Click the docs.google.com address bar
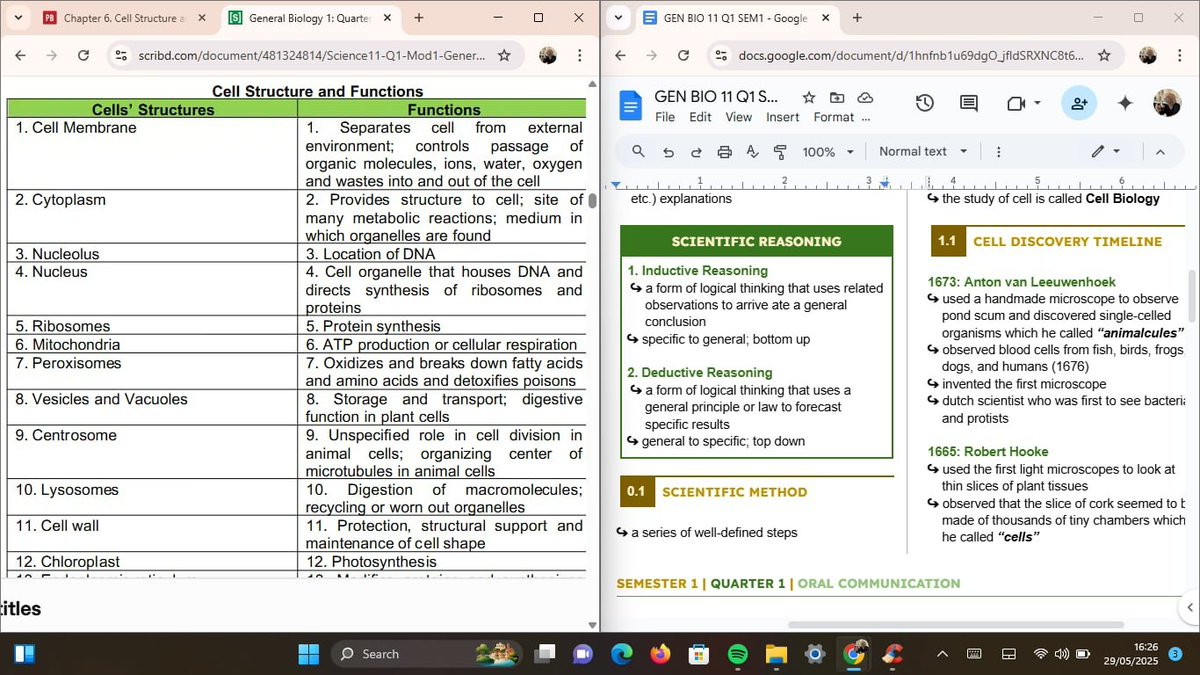The image size is (1200, 675). point(915,56)
